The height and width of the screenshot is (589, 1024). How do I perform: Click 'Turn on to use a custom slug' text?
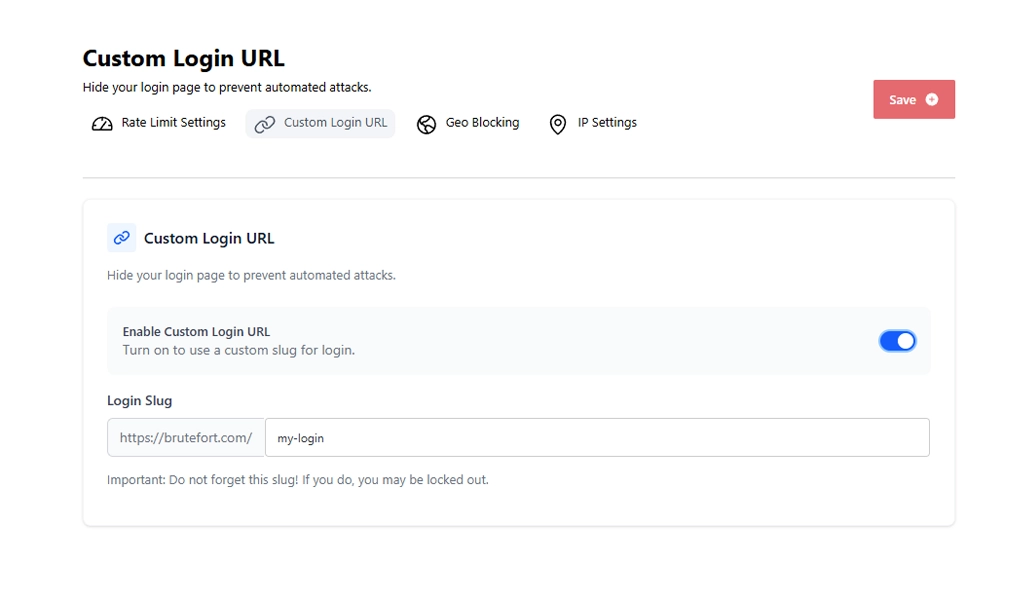(x=238, y=350)
